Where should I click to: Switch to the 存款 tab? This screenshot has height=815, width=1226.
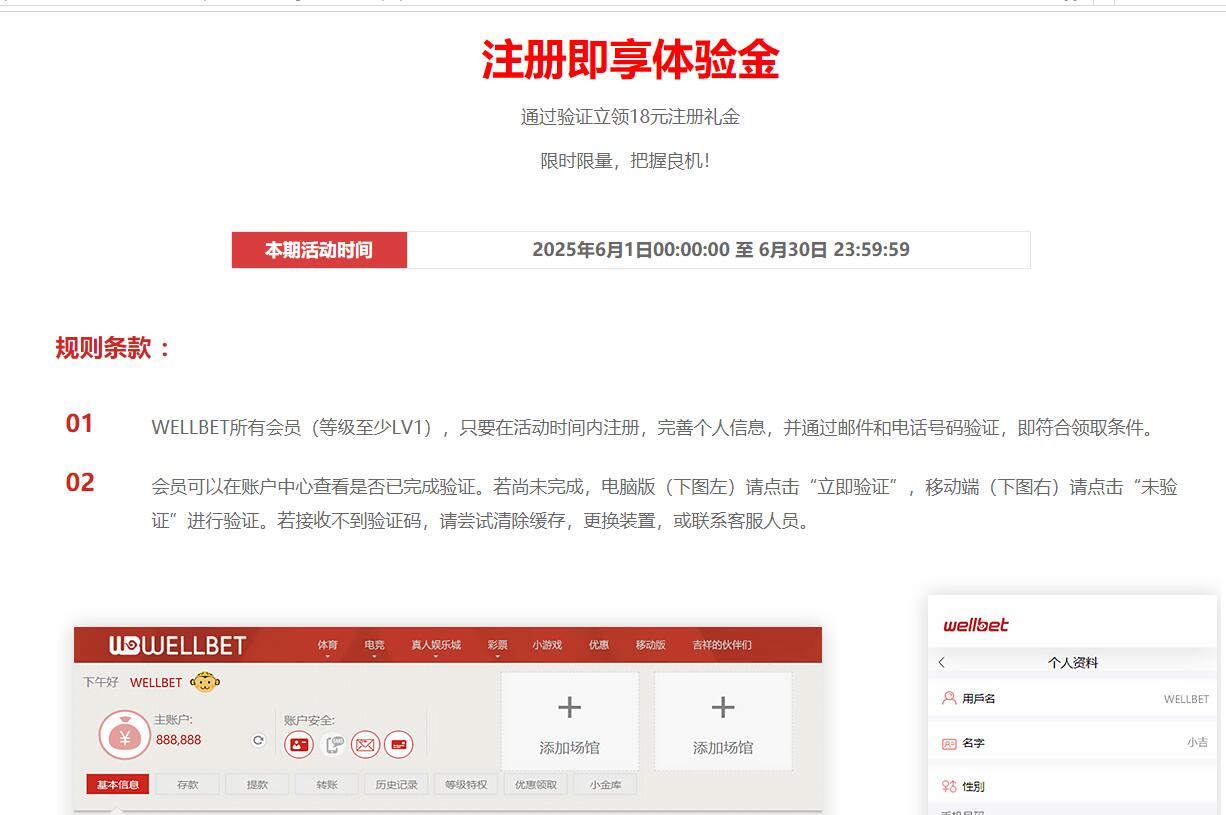pyautogui.click(x=187, y=784)
